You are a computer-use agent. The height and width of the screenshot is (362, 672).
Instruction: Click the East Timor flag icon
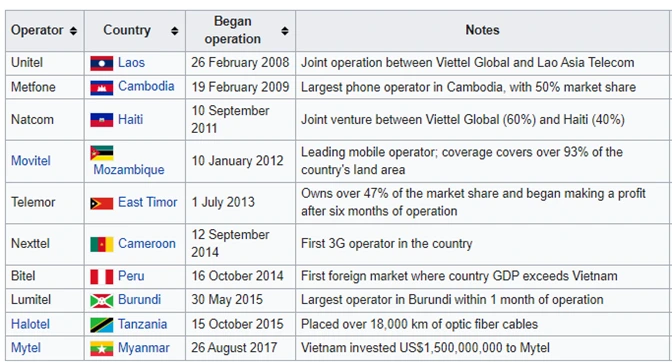tap(102, 203)
